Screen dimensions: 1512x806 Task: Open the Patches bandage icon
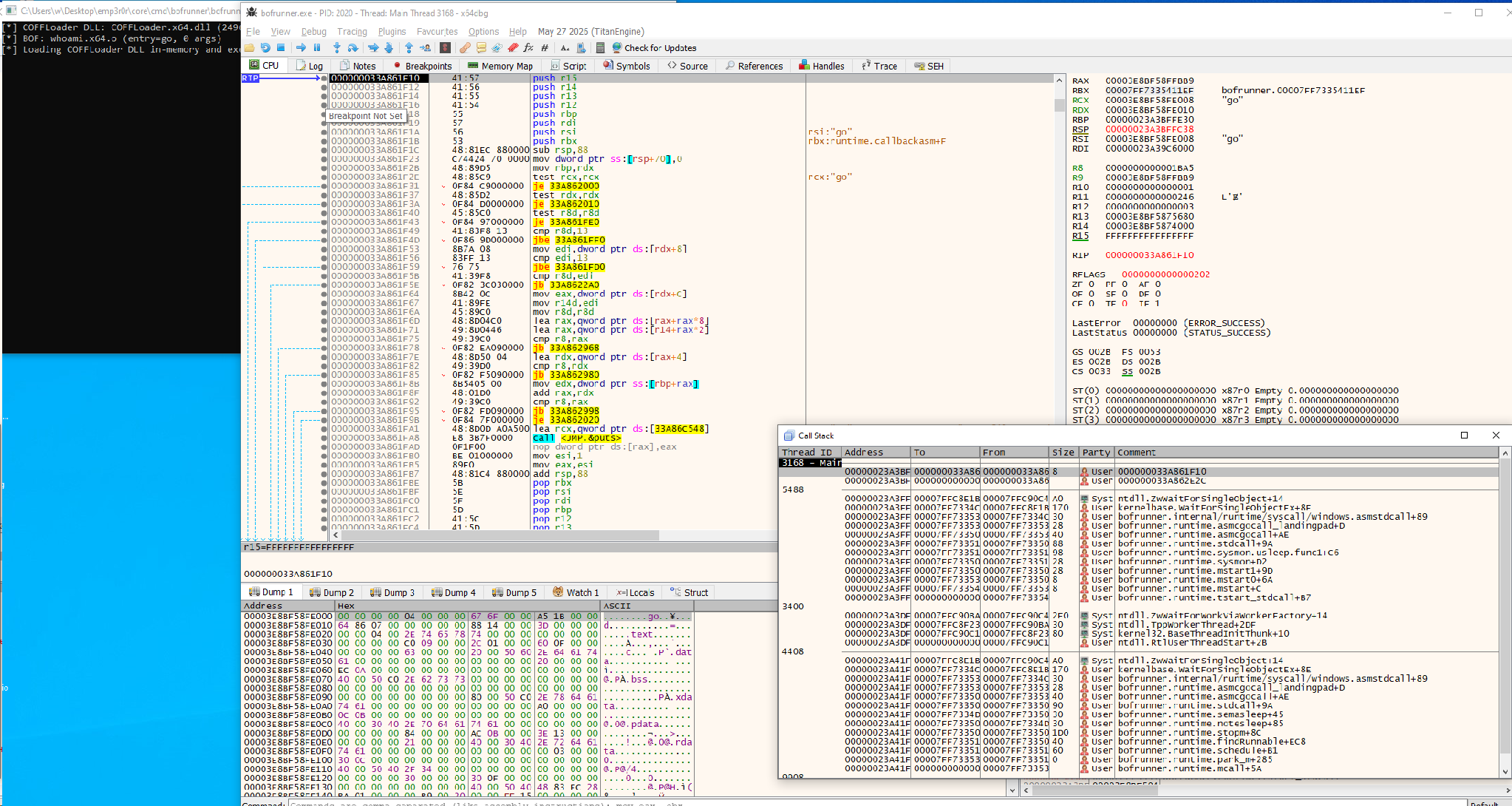click(465, 47)
